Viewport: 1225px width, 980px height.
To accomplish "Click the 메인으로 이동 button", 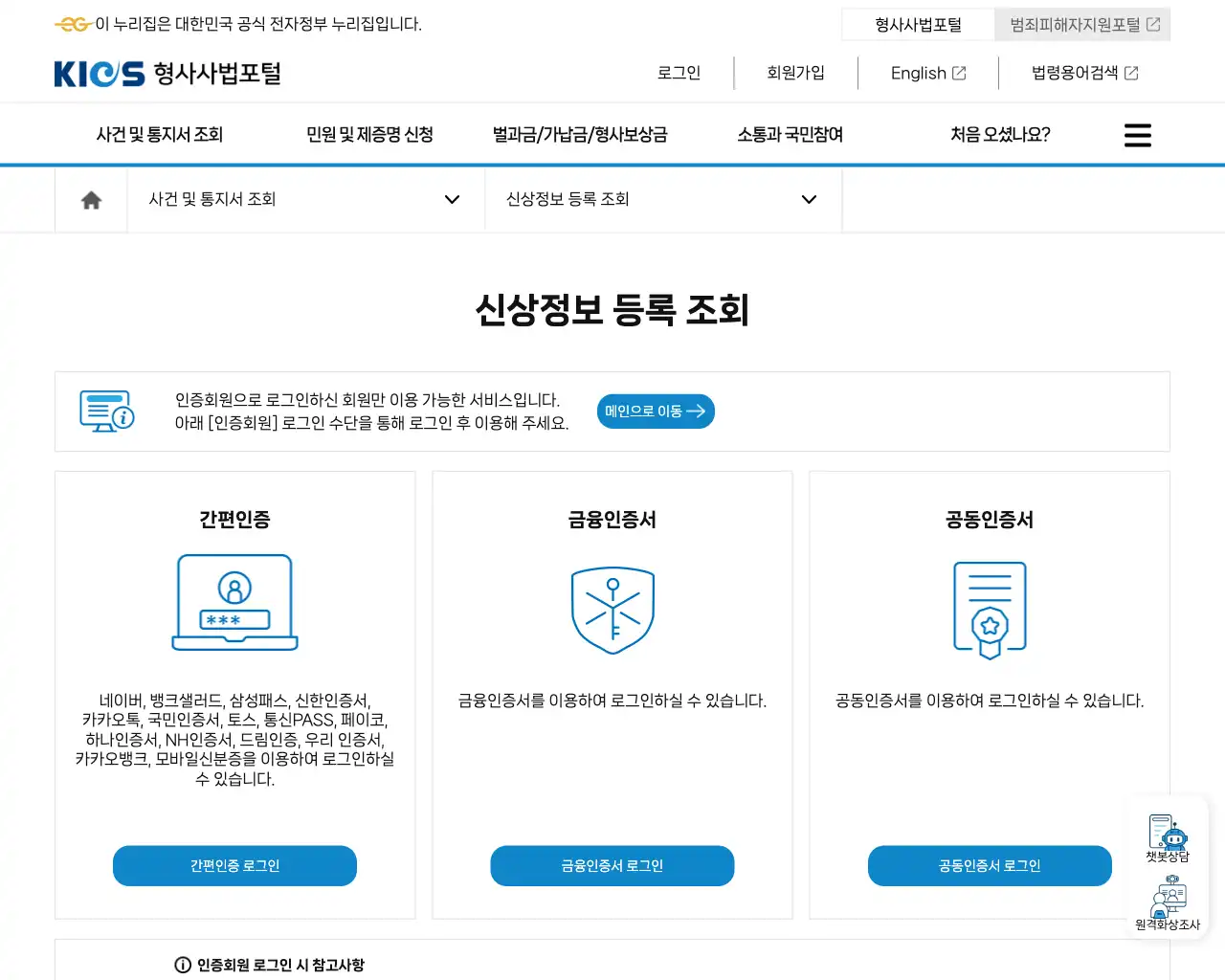I will pyautogui.click(x=656, y=412).
